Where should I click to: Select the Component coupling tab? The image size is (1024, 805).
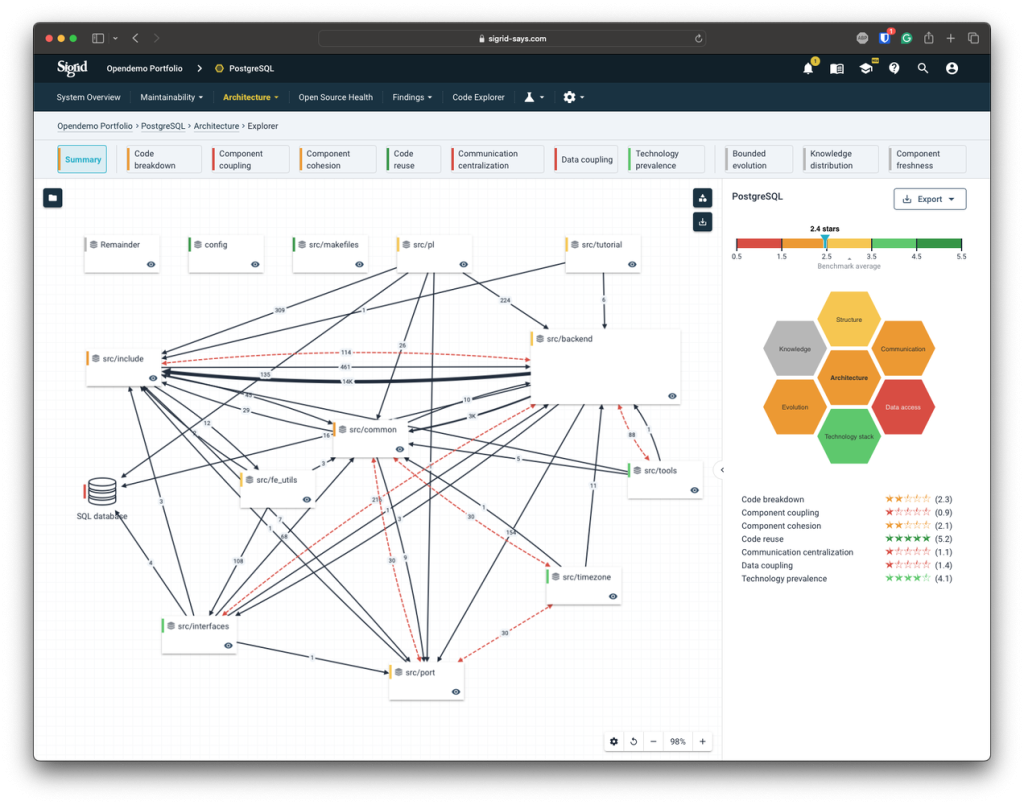click(x=250, y=159)
